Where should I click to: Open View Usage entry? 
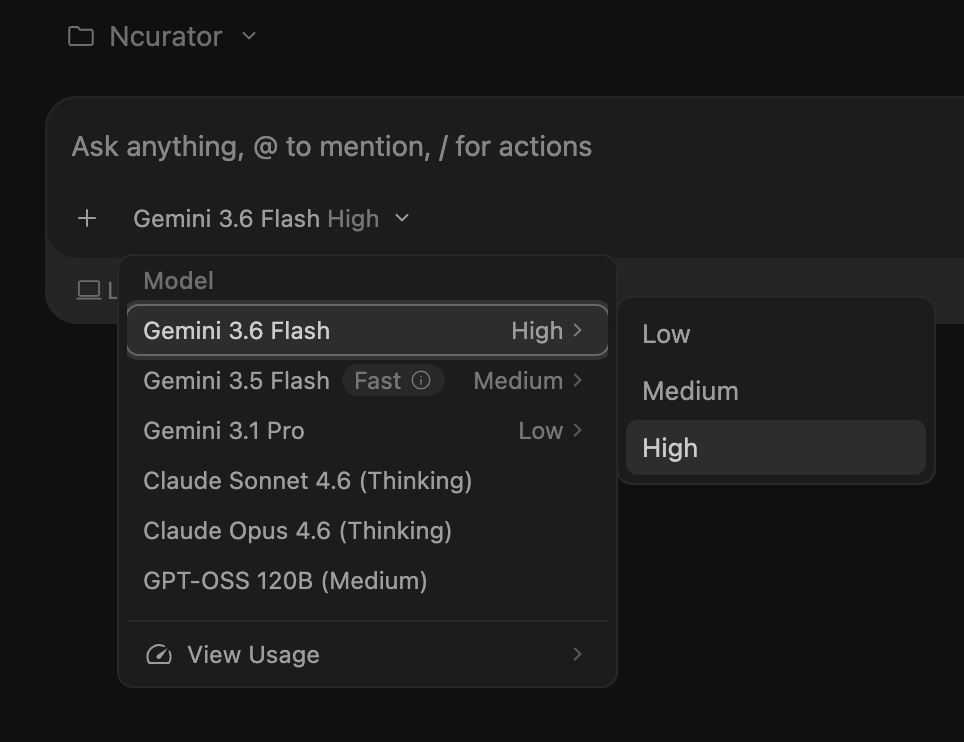[x=368, y=655]
